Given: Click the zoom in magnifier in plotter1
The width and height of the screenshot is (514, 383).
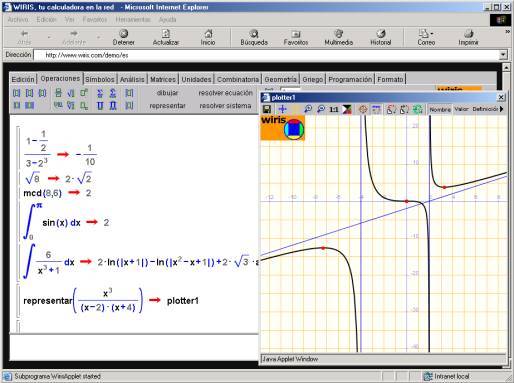Looking at the screenshot, I should [308, 109].
